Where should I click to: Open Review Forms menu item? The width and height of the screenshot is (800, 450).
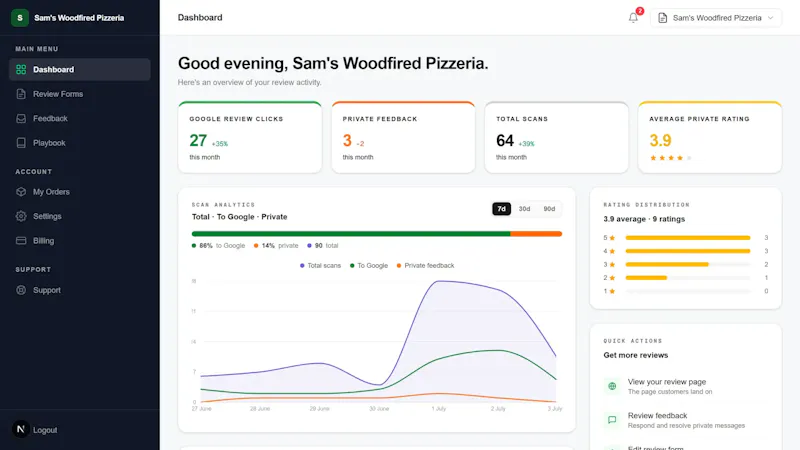[x=80, y=94]
